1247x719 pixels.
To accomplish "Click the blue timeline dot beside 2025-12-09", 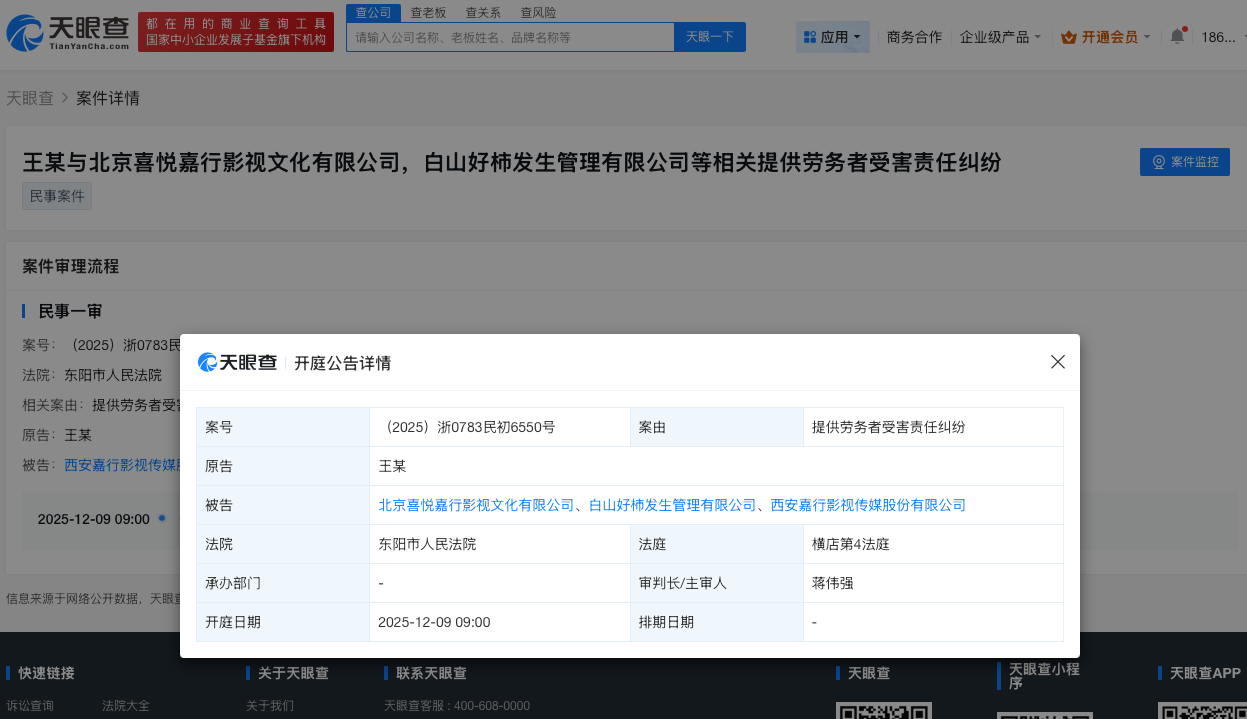I will tap(161, 518).
